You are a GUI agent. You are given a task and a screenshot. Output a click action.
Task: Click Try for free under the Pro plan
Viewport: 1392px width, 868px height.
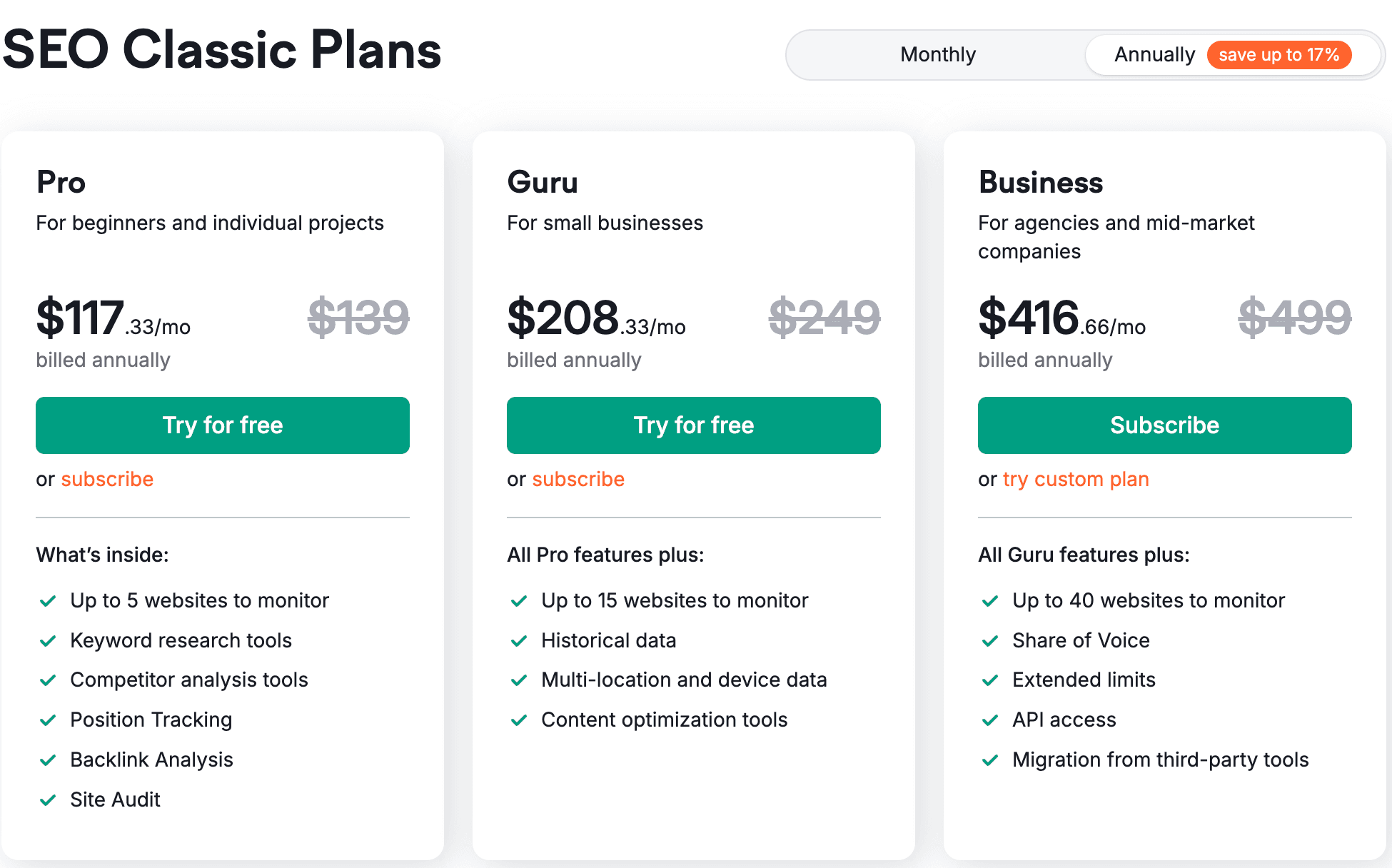coord(222,425)
